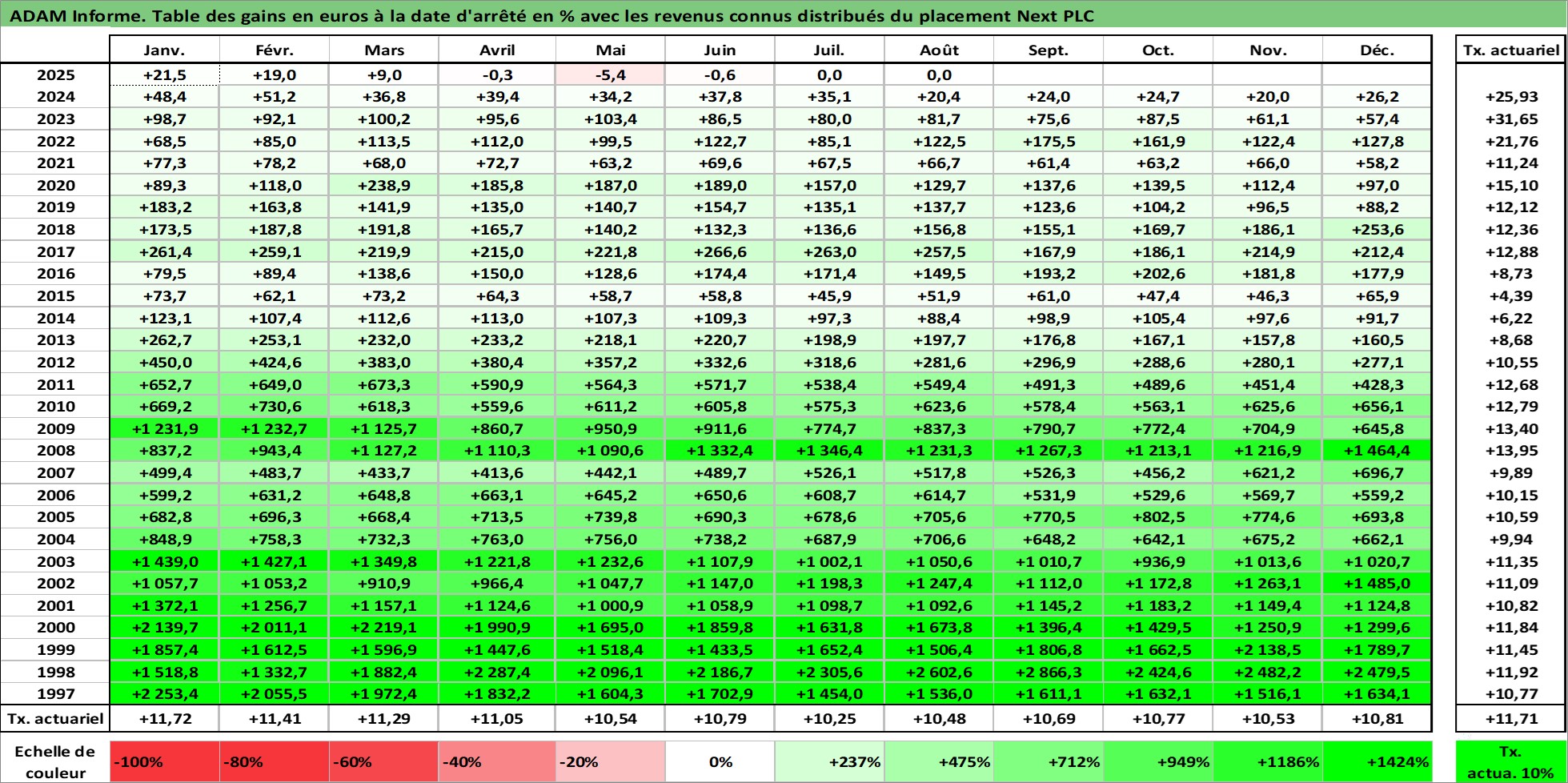Click the Tx. actua. 10% green swatch
The width and height of the screenshot is (1568, 783).
point(1511,762)
